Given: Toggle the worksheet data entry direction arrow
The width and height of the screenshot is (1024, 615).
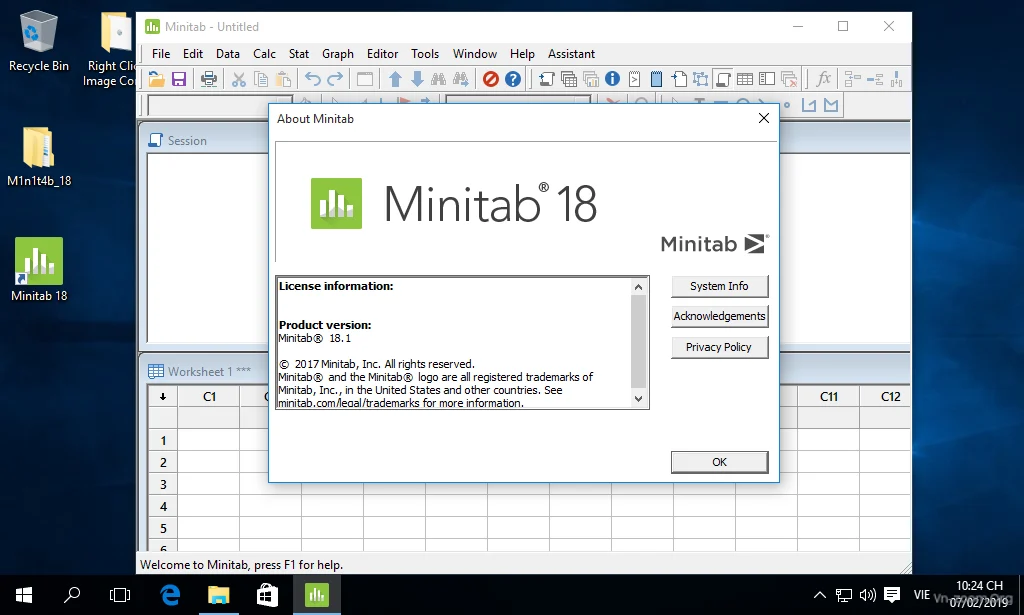Looking at the screenshot, I should click(162, 396).
